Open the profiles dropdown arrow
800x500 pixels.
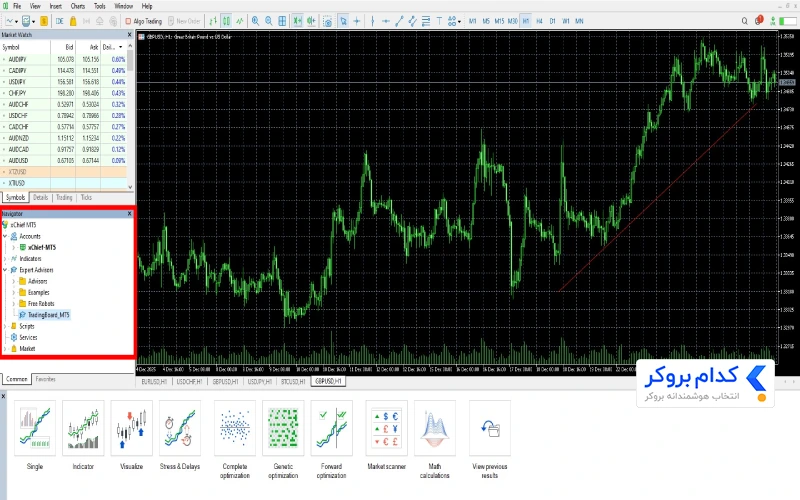33,21
